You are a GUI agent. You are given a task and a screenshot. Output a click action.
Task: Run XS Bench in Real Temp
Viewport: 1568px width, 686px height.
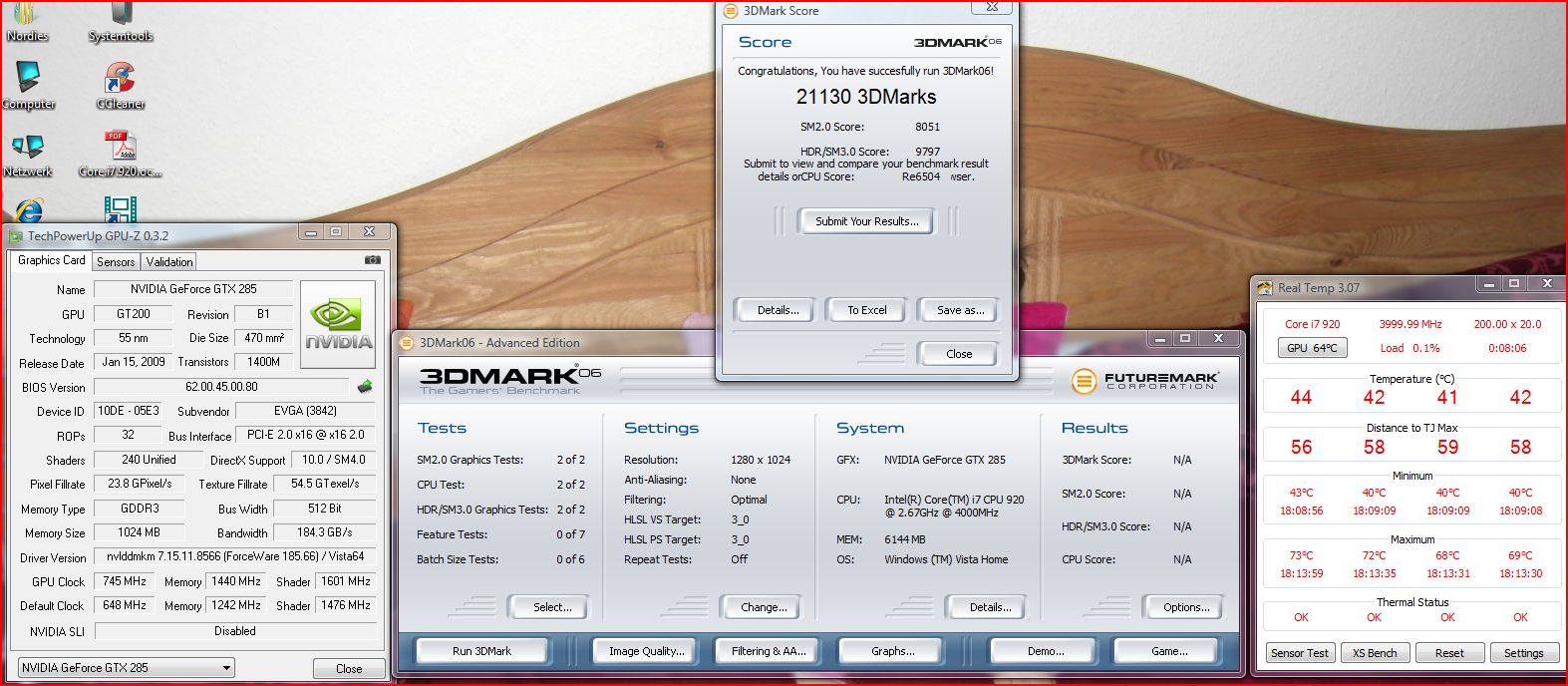pyautogui.click(x=1375, y=653)
